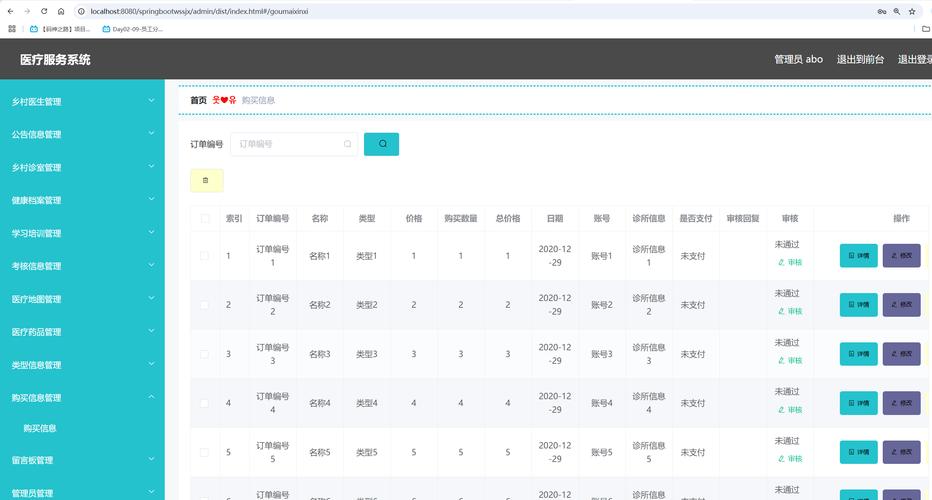Click 退出到前台 in the header
This screenshot has height=500, width=932.
tap(860, 59)
